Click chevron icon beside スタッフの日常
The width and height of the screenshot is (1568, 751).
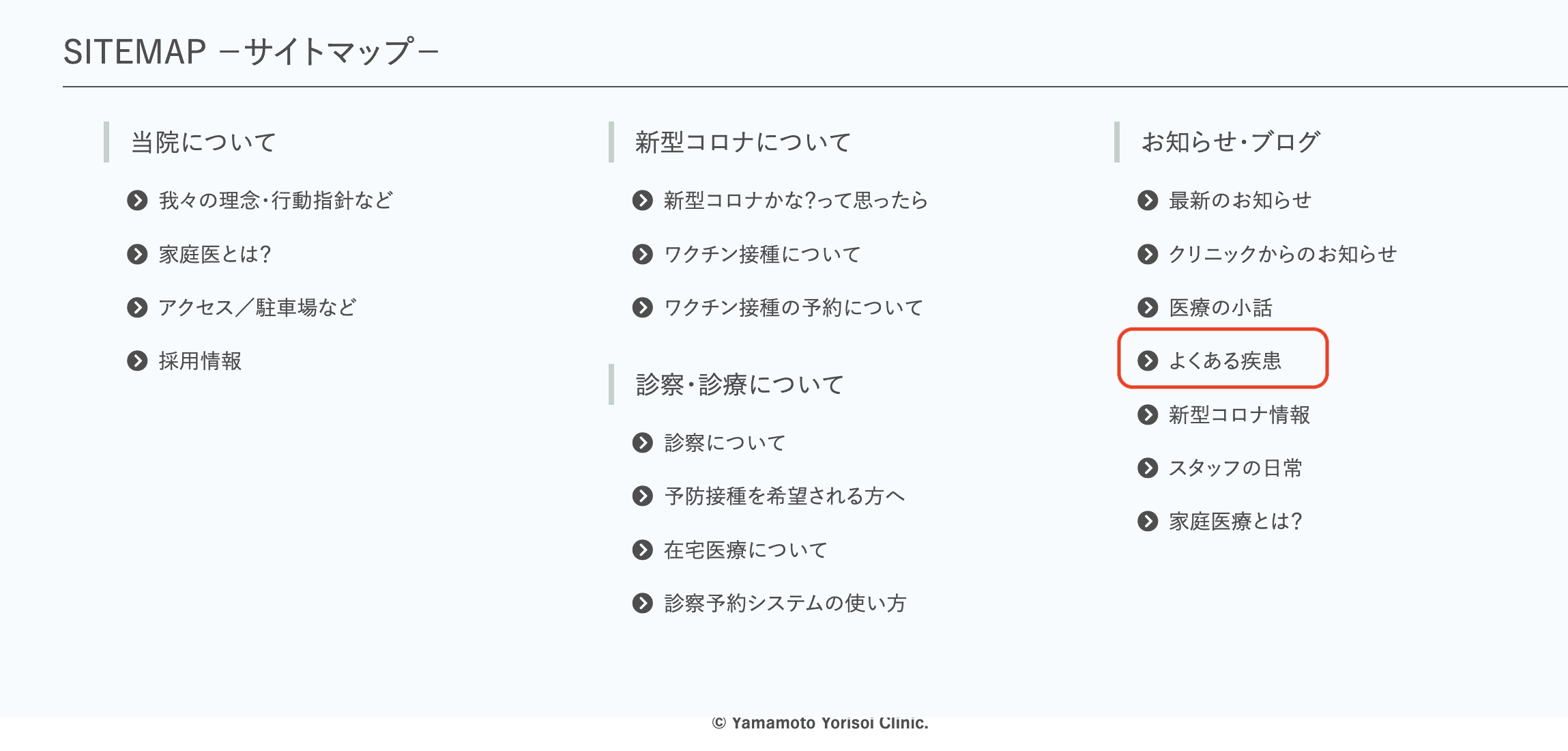pyautogui.click(x=1148, y=468)
